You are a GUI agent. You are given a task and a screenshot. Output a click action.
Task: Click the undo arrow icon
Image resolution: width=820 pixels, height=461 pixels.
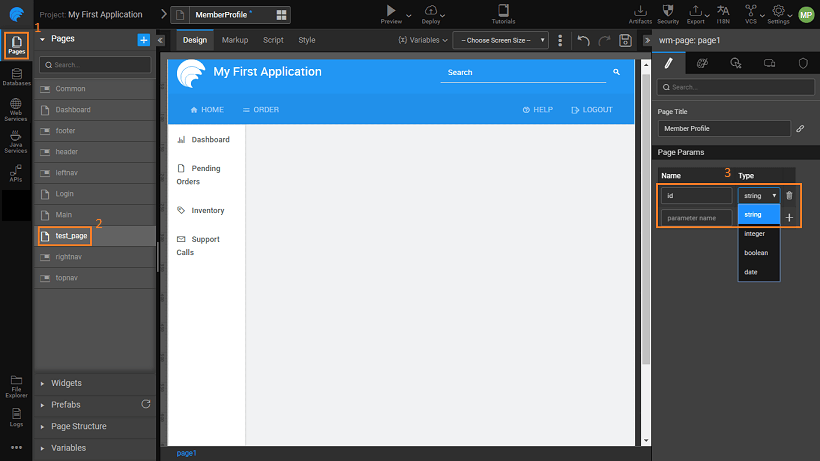pyautogui.click(x=583, y=40)
